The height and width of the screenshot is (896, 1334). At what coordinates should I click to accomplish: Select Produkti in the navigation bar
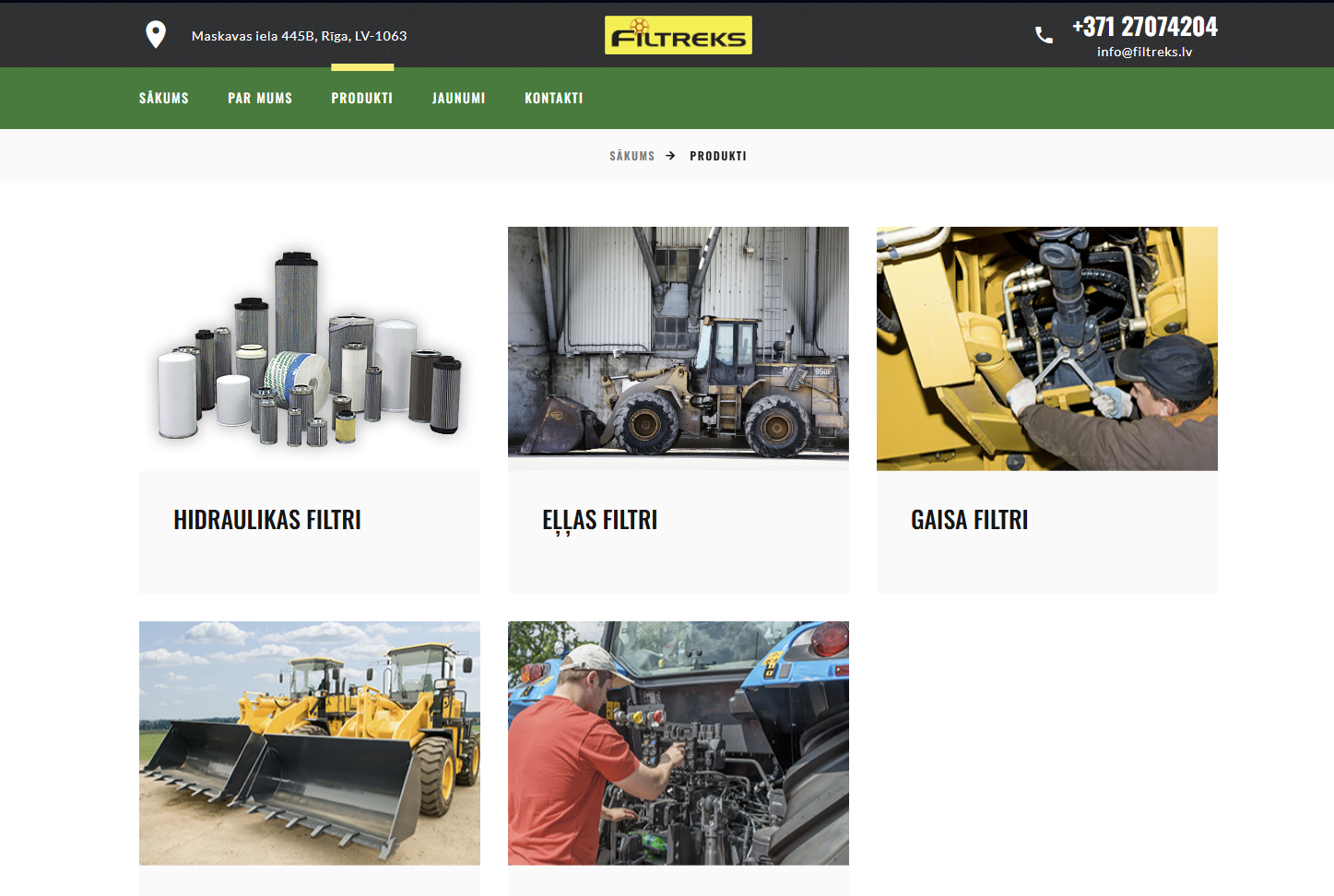coord(362,98)
